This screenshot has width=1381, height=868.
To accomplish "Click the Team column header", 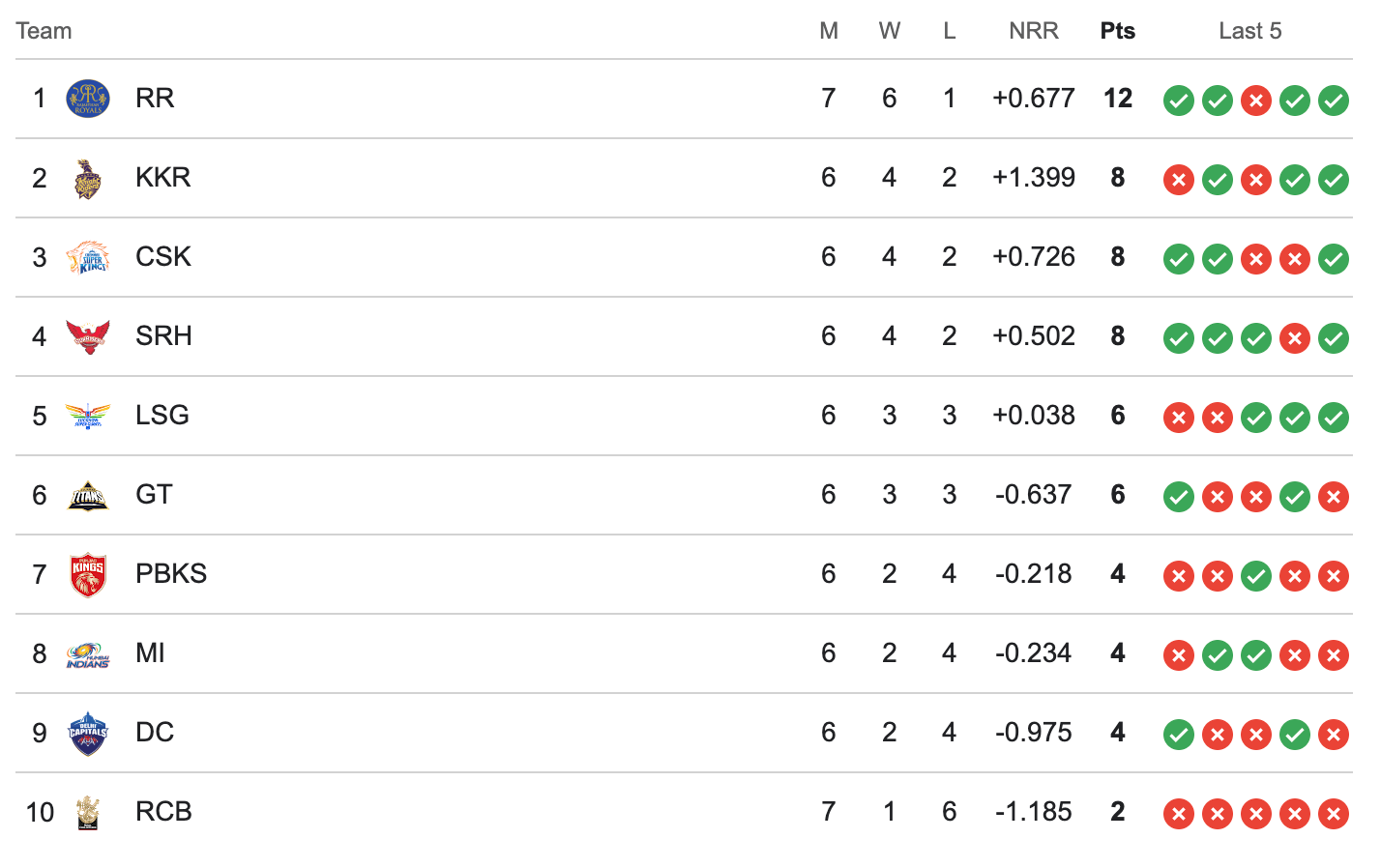I will click(44, 31).
